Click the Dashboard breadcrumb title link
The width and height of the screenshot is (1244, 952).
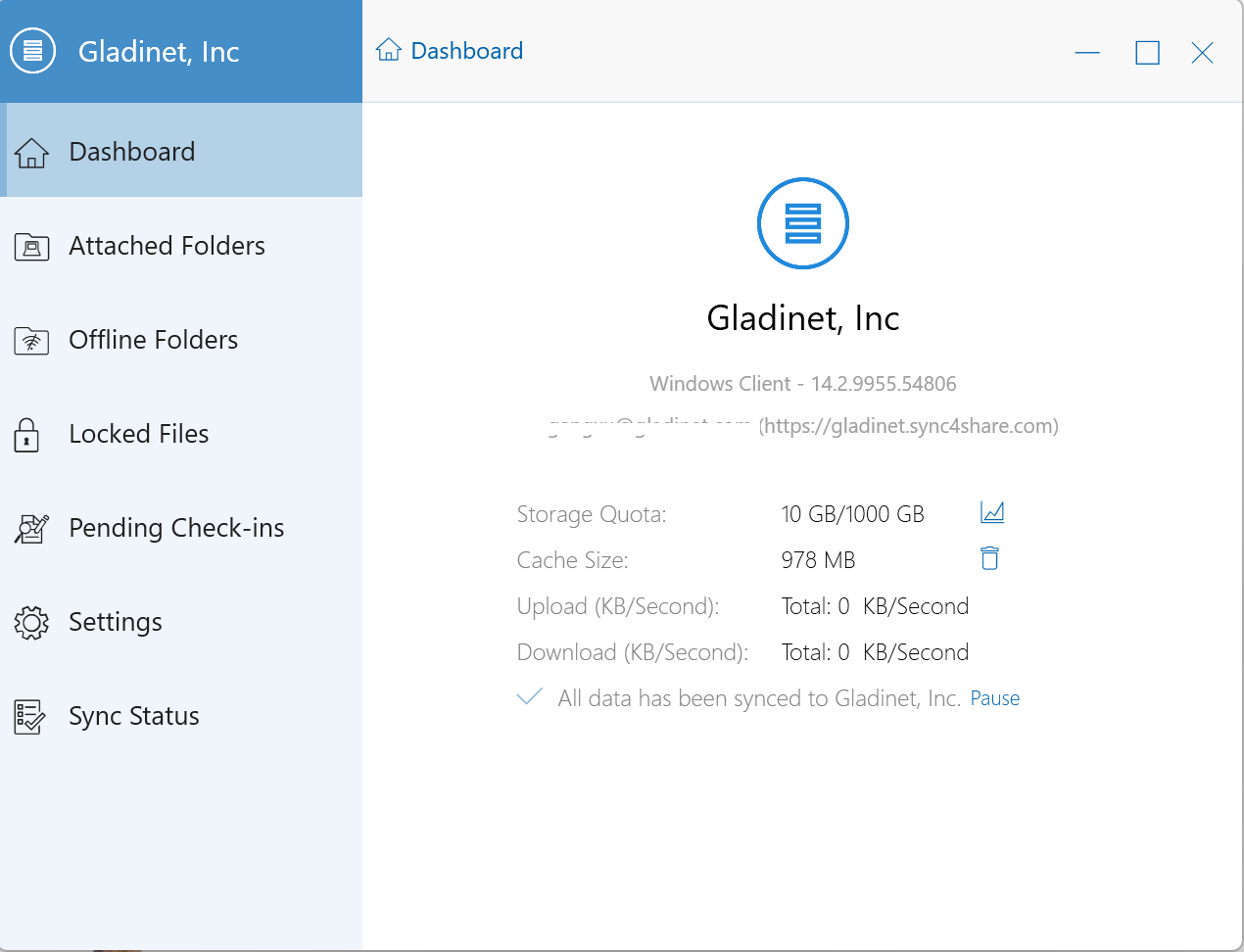coord(467,51)
